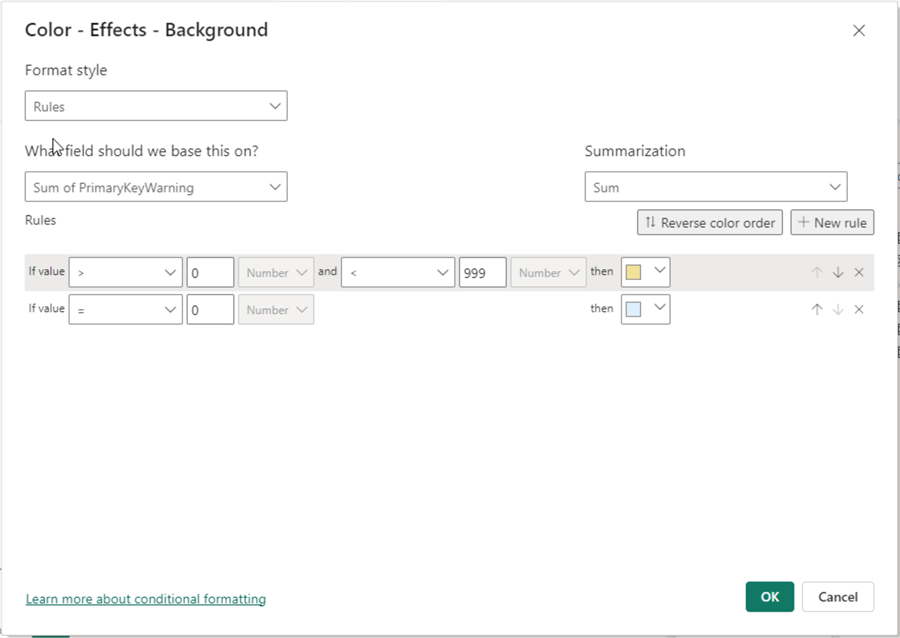This screenshot has height=638, width=900.
Task: Remove the second rule with its X icon
Action: point(859,309)
